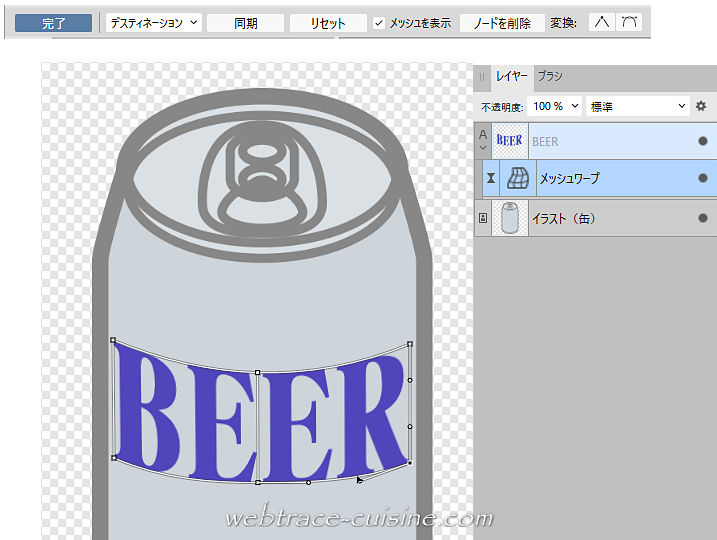The width and height of the screenshot is (717, 540).
Task: Collapse the BEER layer chevron
Action: (483, 148)
